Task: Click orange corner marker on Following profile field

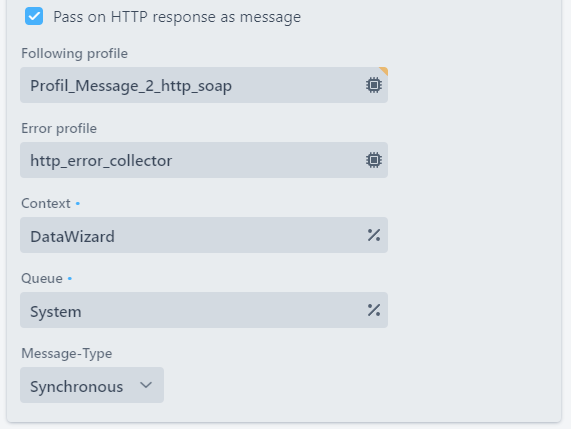Action: coord(384,70)
